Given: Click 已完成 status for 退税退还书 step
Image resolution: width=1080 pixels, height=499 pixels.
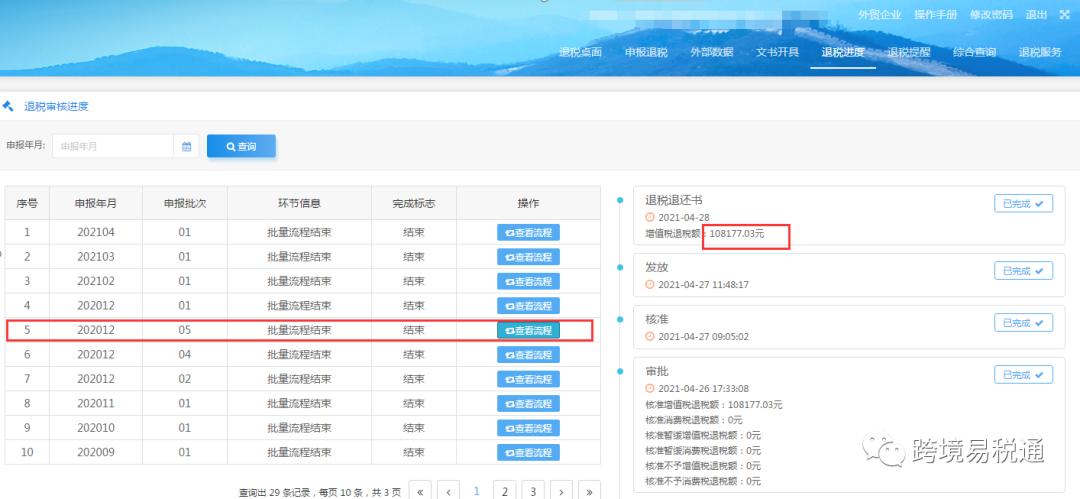Looking at the screenshot, I should (1023, 203).
